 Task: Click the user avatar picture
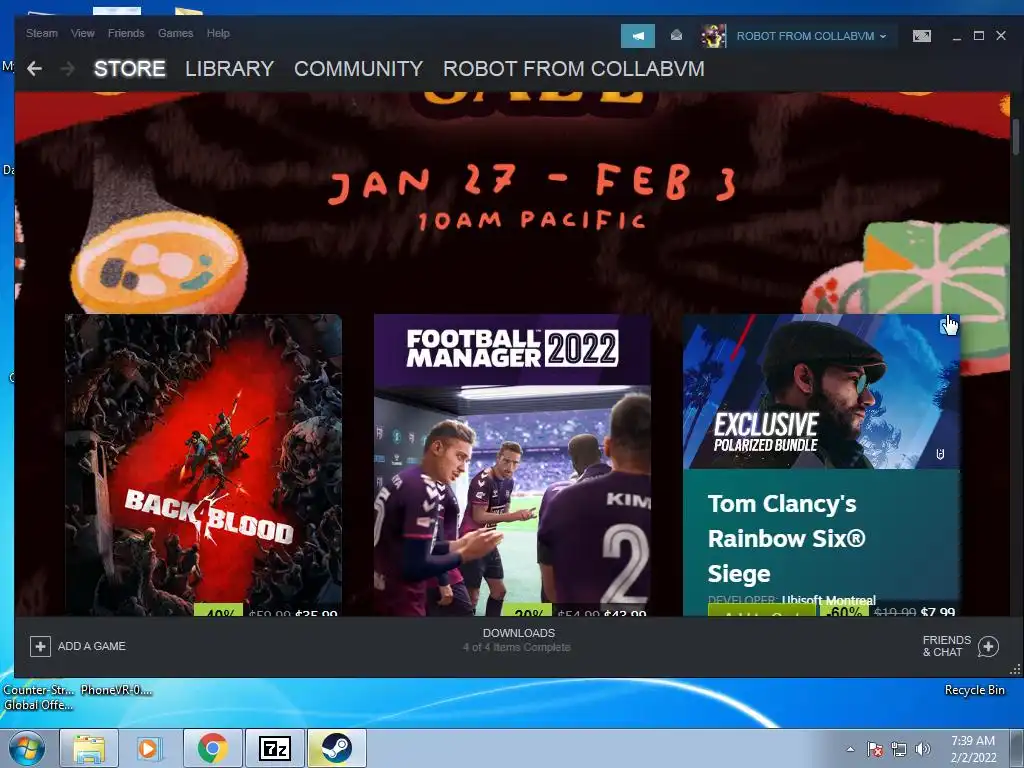click(713, 36)
